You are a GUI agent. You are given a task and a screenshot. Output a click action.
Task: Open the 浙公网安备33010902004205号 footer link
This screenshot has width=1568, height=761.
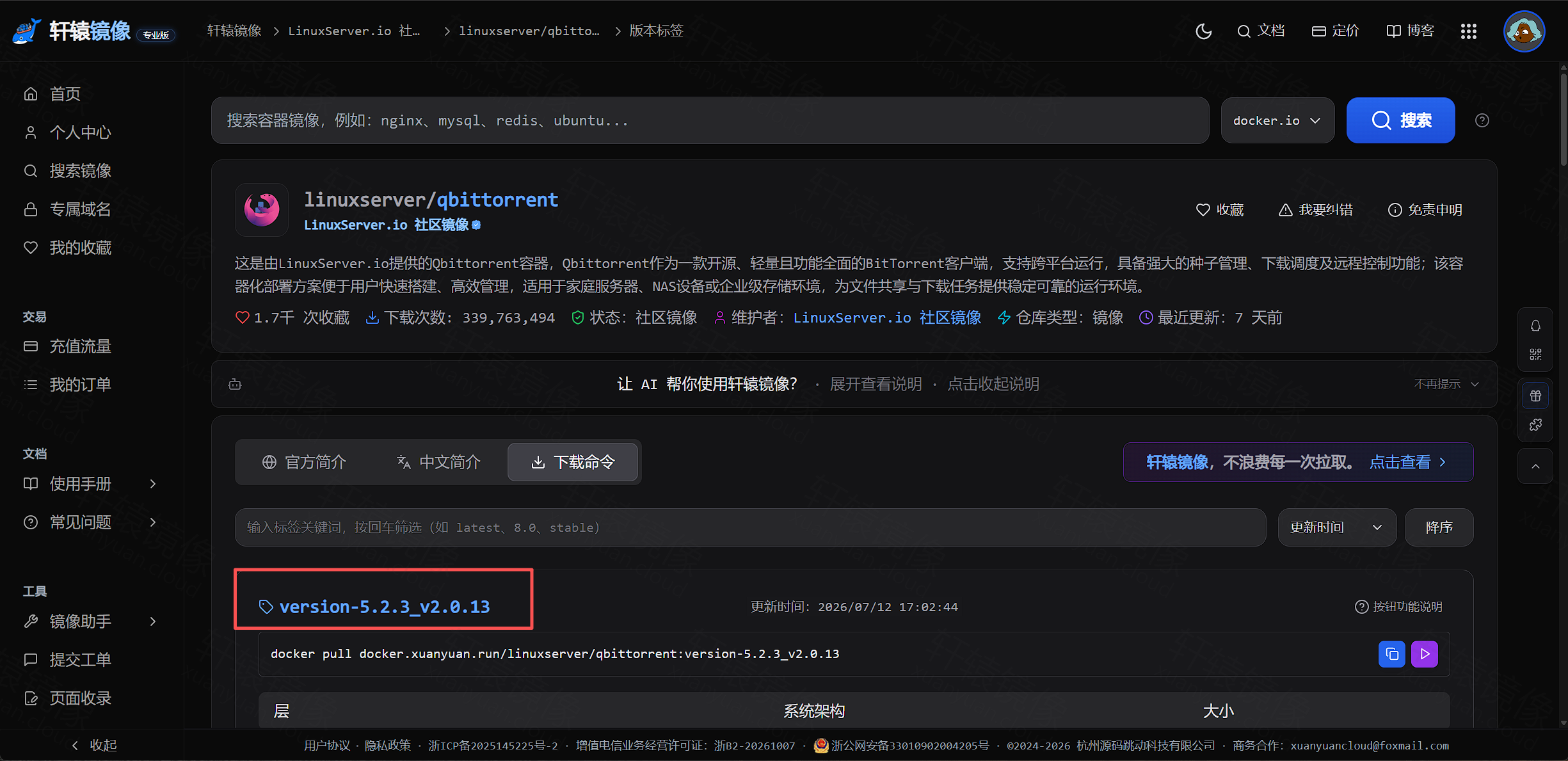[902, 746]
